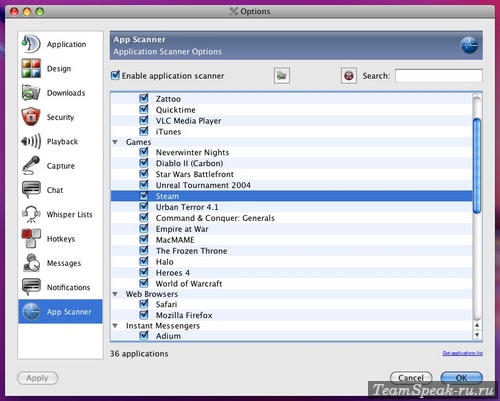500x401 pixels.
Task: Open Whisper Lists settings label
Action: point(69,214)
